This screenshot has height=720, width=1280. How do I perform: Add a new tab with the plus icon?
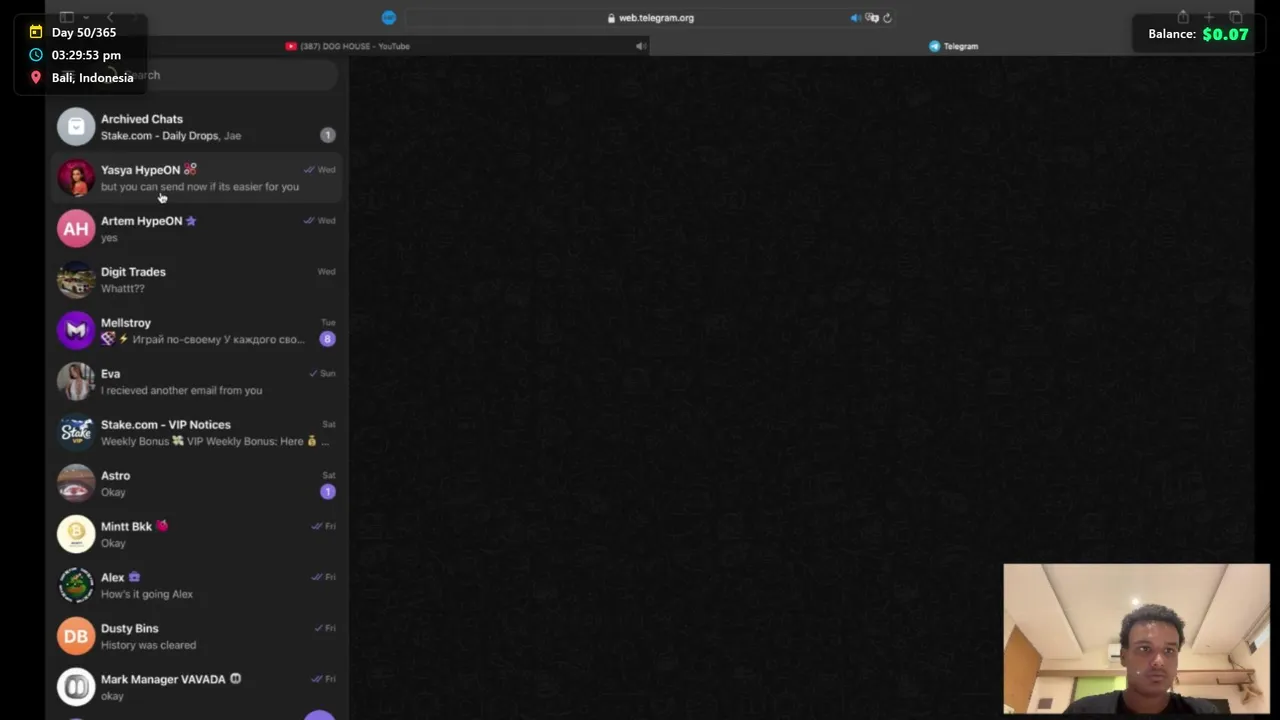coord(1209,17)
